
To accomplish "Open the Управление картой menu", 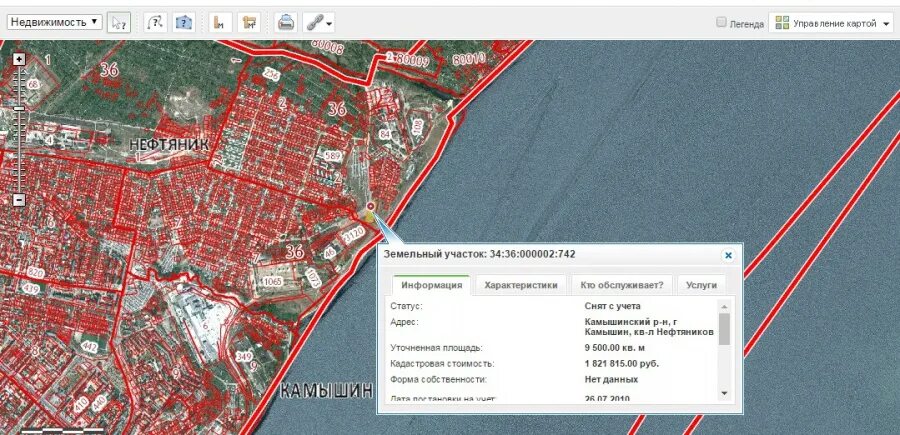I will tap(831, 23).
